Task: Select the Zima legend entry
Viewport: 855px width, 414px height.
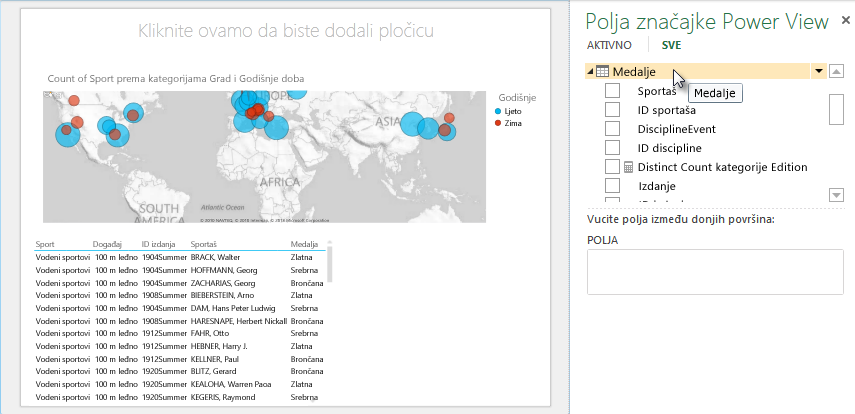Action: pos(508,123)
